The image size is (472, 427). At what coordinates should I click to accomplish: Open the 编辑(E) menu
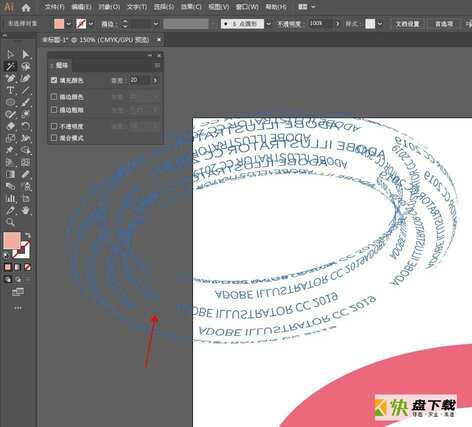81,7
